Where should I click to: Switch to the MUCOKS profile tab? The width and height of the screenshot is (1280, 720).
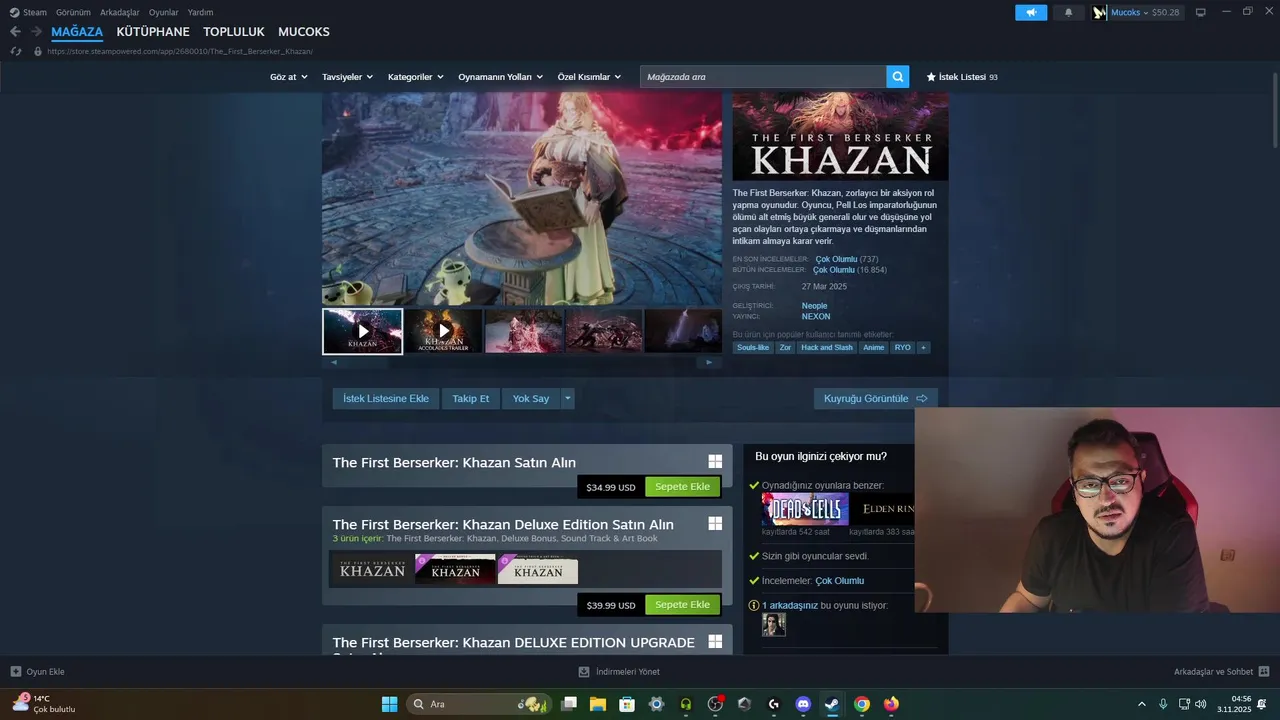click(304, 32)
